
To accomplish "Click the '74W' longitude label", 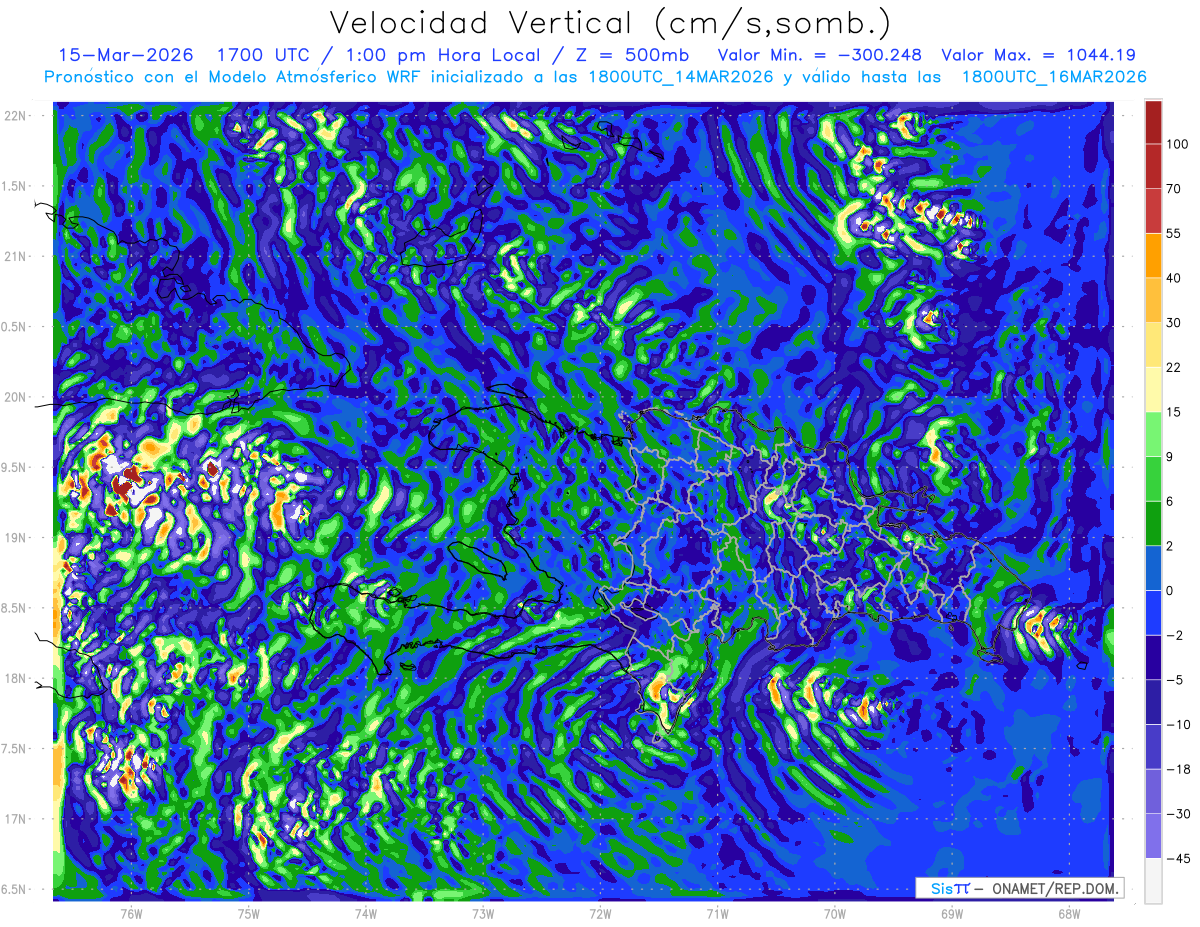I will click(x=366, y=914).
